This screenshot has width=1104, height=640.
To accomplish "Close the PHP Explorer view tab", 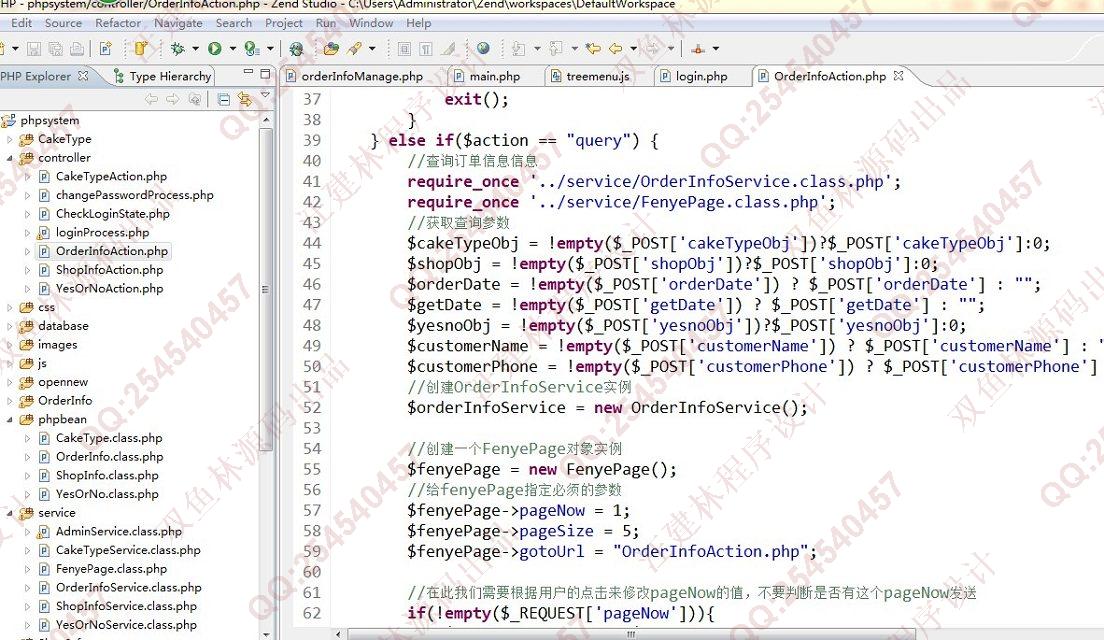I will click(83, 75).
